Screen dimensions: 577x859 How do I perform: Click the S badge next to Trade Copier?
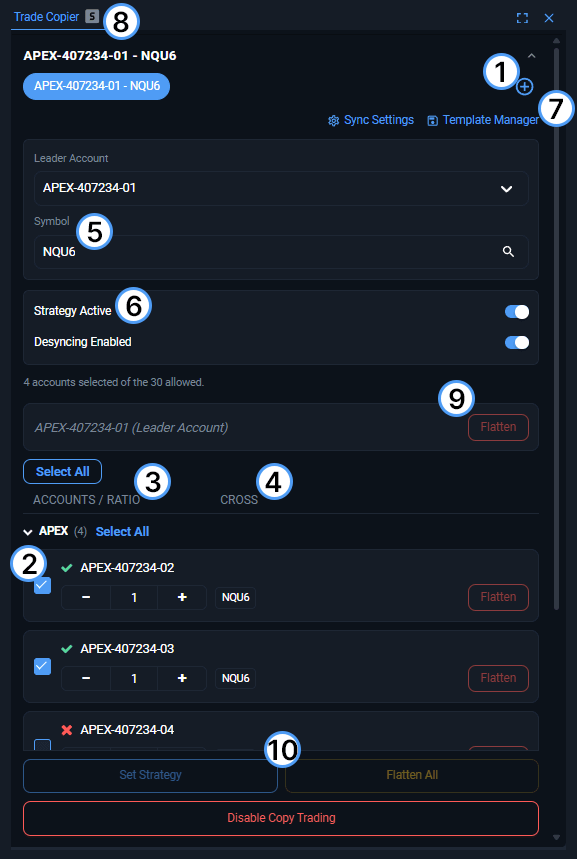tap(93, 16)
